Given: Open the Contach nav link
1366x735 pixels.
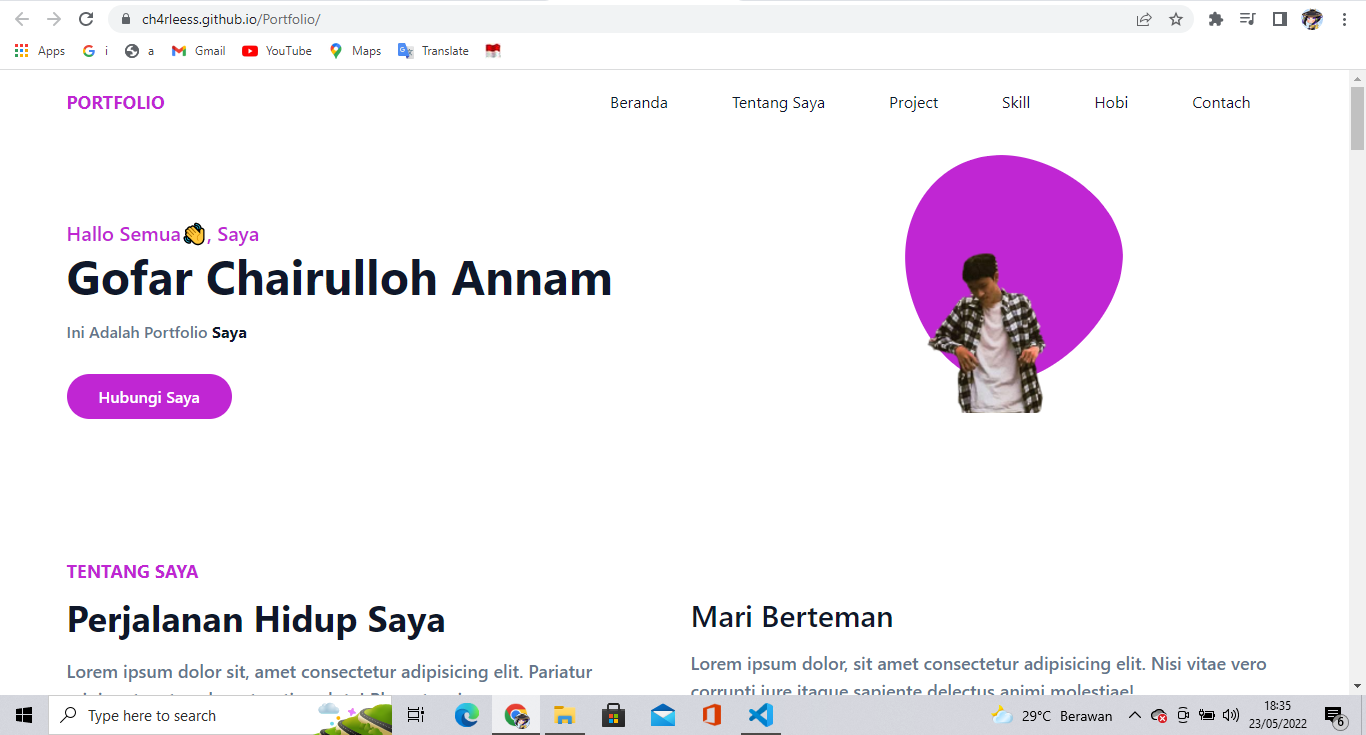Looking at the screenshot, I should [x=1221, y=103].
